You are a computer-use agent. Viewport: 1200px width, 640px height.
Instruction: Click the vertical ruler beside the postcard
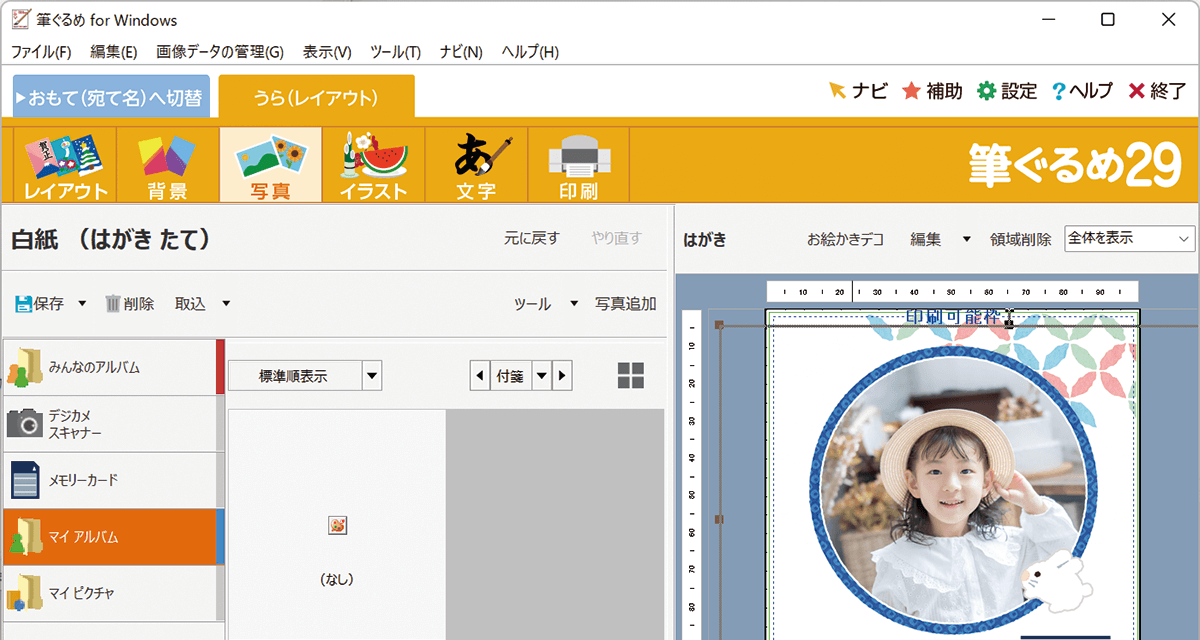(693, 475)
